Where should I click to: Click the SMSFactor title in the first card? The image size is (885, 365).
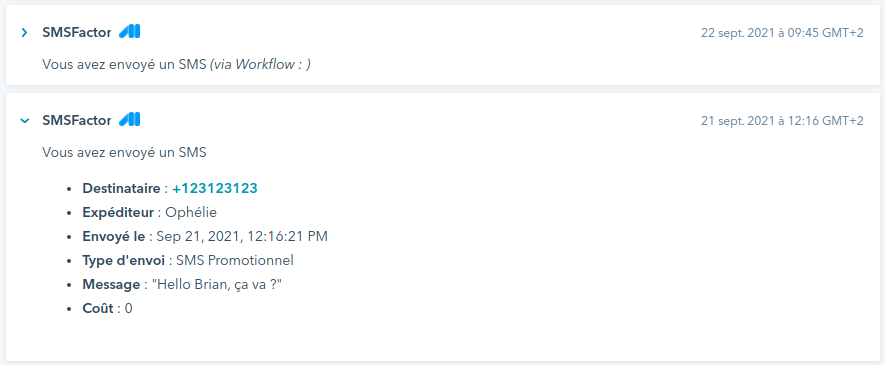tap(77, 33)
